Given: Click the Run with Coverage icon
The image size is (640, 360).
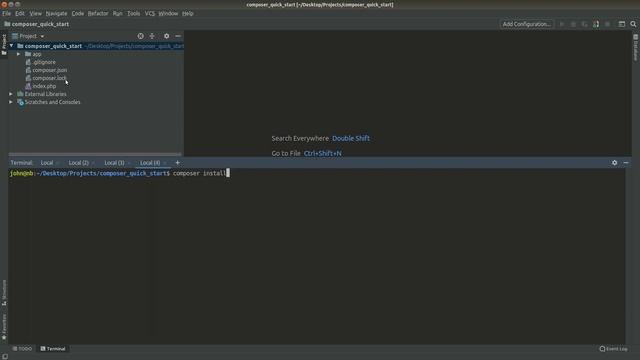Looking at the screenshot, I should [x=584, y=24].
